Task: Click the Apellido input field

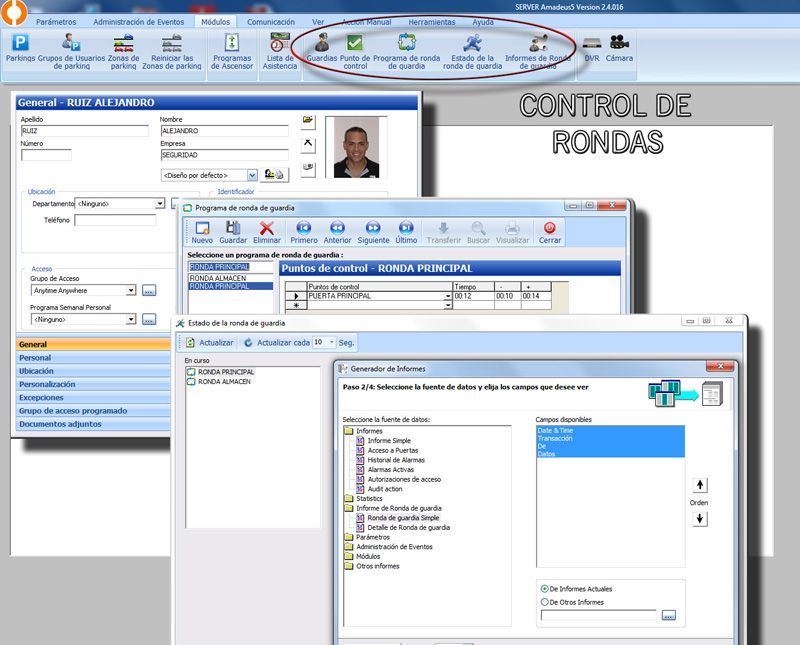Action: point(84,130)
